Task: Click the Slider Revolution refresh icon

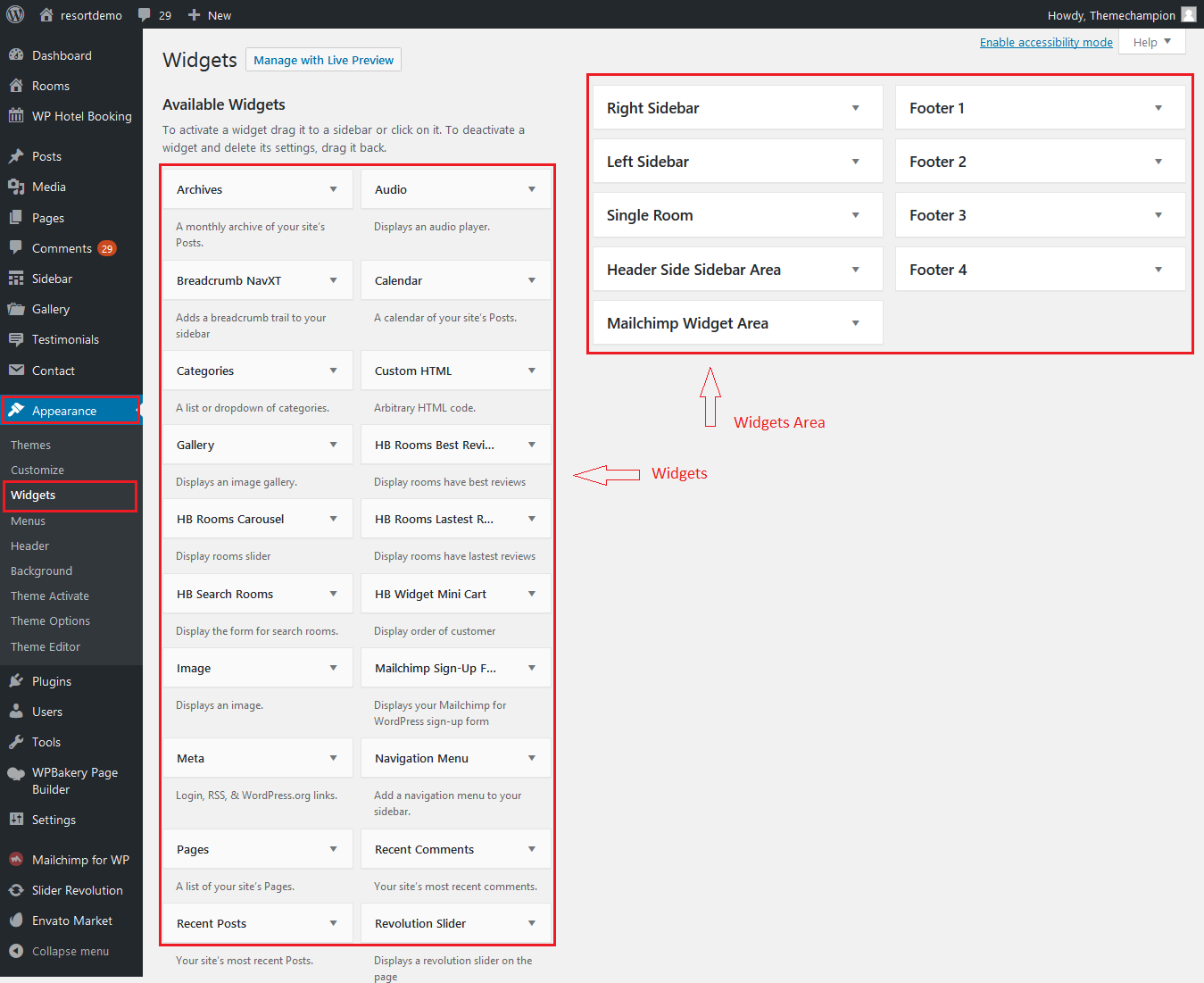Action: coord(16,890)
